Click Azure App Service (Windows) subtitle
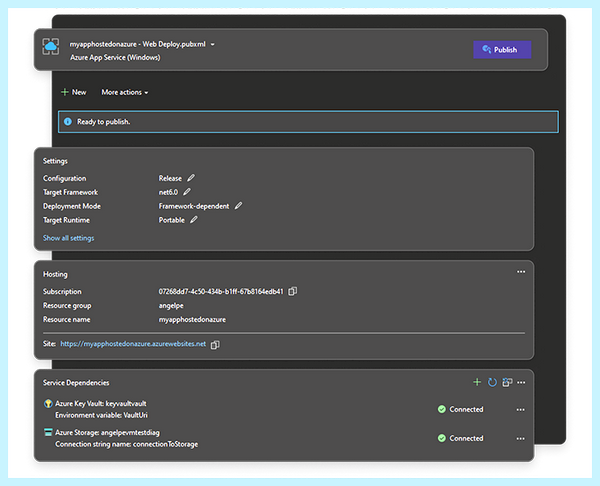This screenshot has height=486, width=600. [x=115, y=57]
